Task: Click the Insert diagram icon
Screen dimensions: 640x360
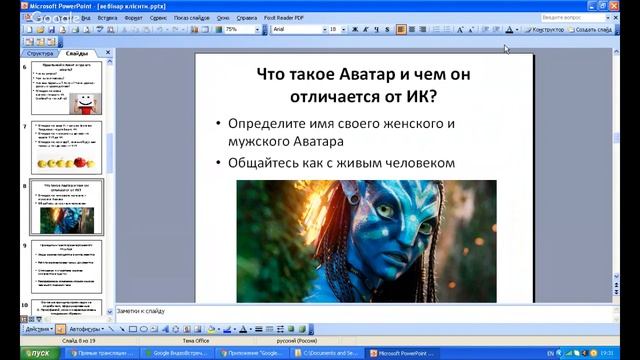Action: [176, 329]
